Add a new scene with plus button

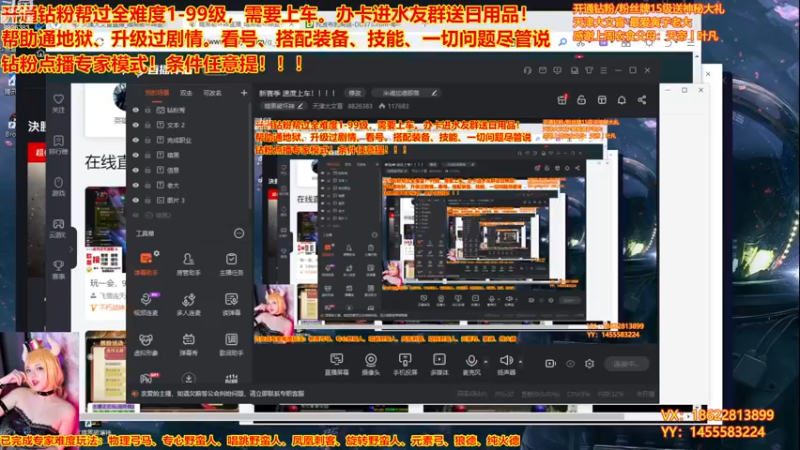[x=244, y=93]
